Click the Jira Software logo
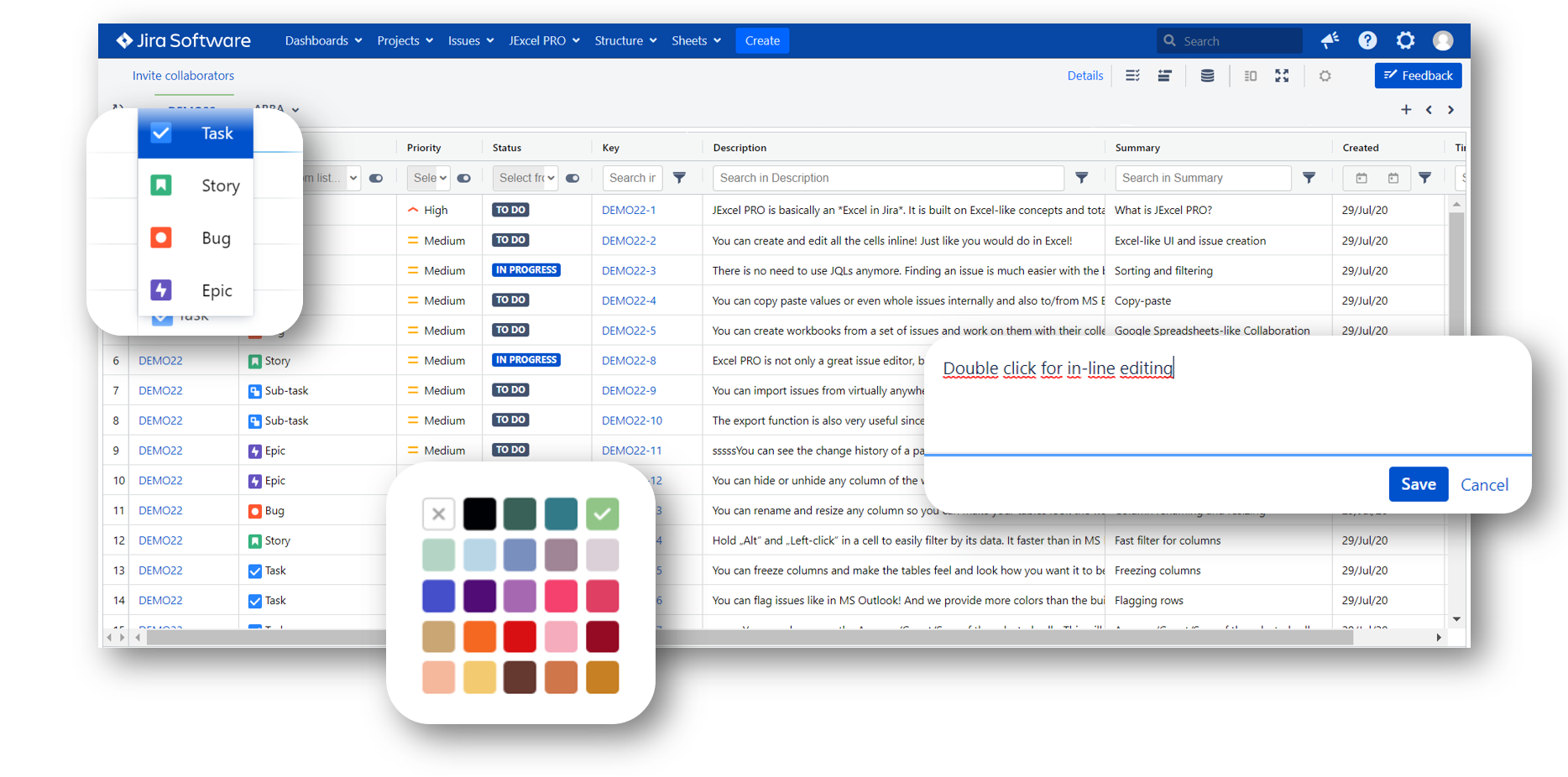The image size is (1568, 777). (183, 40)
